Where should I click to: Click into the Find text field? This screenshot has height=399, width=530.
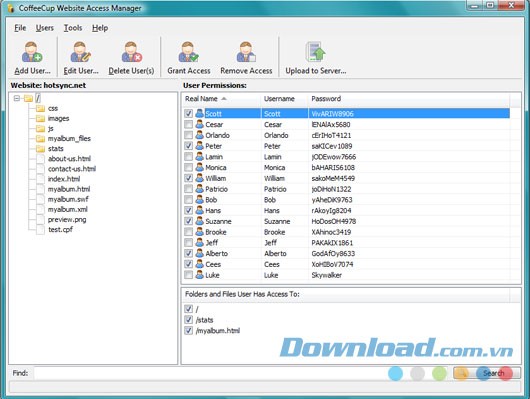(241, 373)
